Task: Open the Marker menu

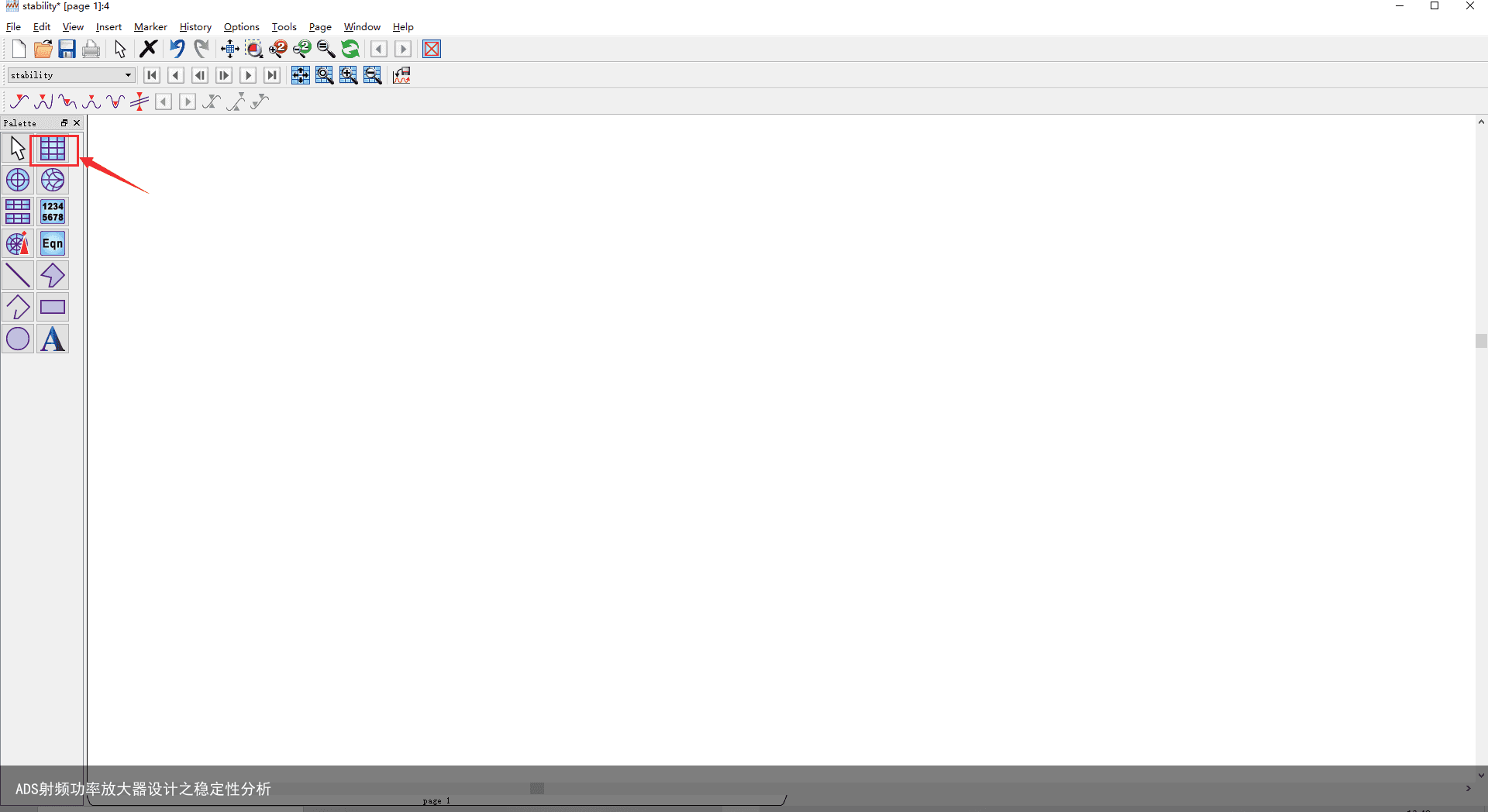Action: pyautogui.click(x=150, y=26)
